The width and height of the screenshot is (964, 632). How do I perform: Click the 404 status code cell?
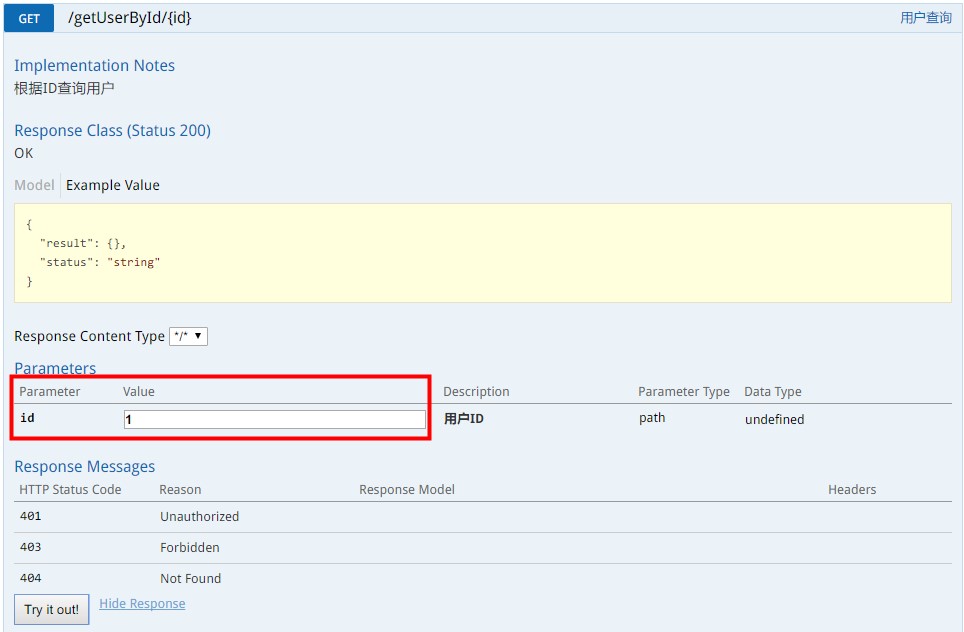[30, 578]
